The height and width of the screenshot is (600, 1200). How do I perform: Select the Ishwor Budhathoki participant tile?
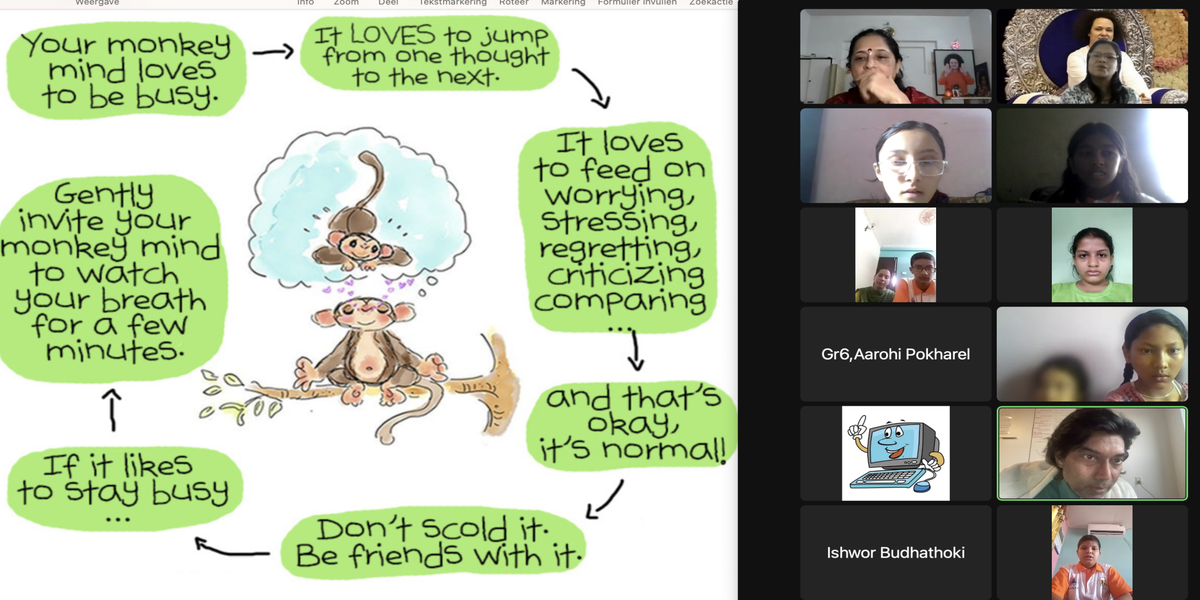896,552
